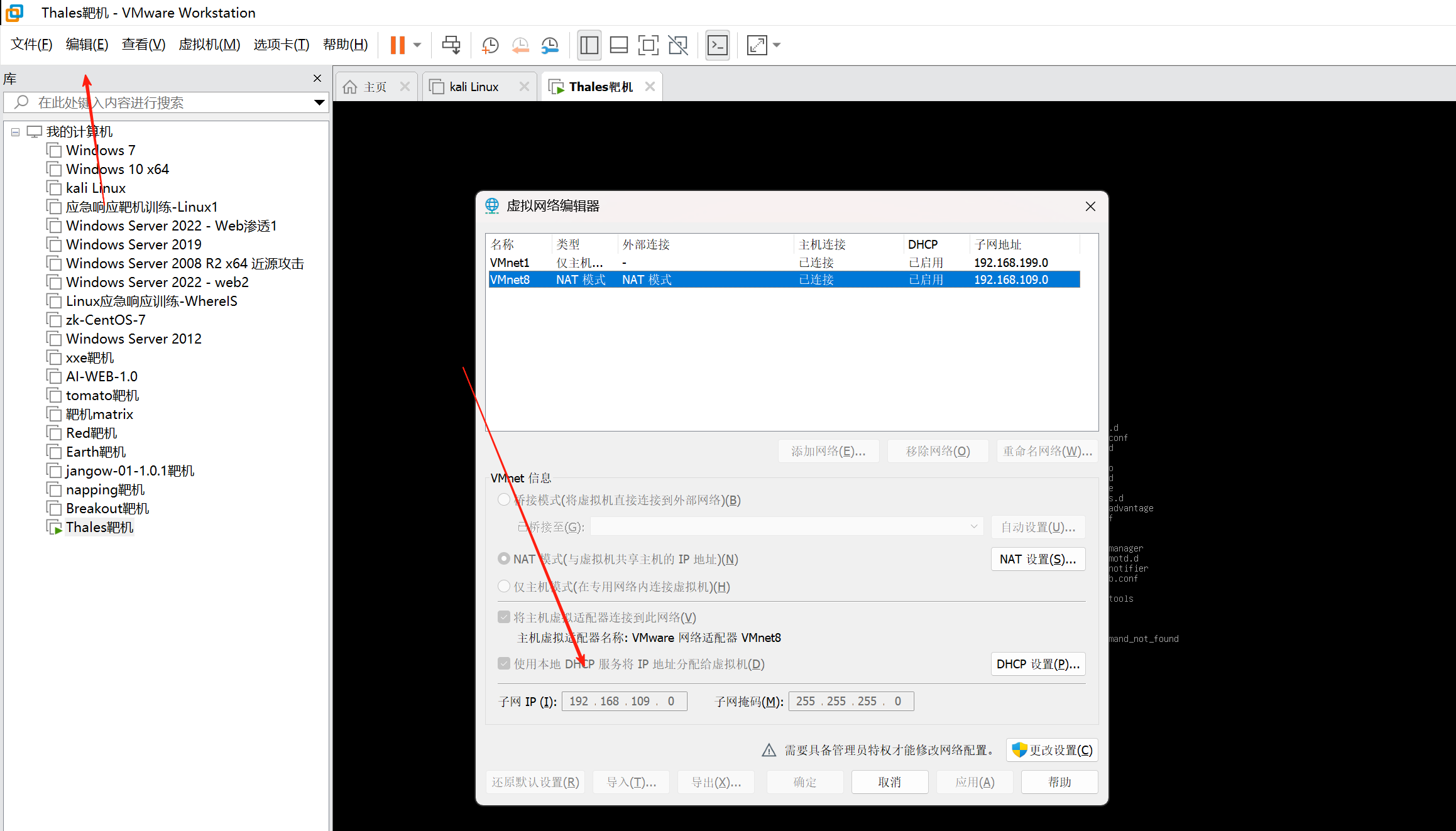Toggle the thumbnail bar view icon
The image size is (1456, 831).
click(x=619, y=45)
